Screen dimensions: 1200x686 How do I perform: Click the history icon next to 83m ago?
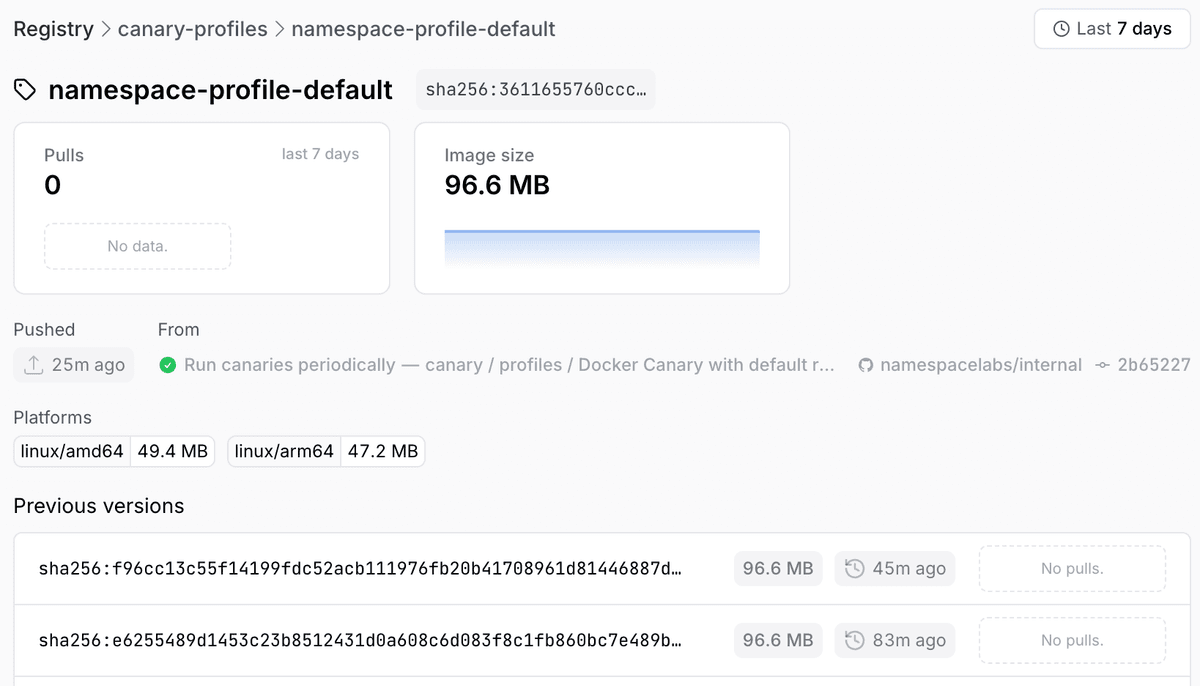pyautogui.click(x=854, y=640)
